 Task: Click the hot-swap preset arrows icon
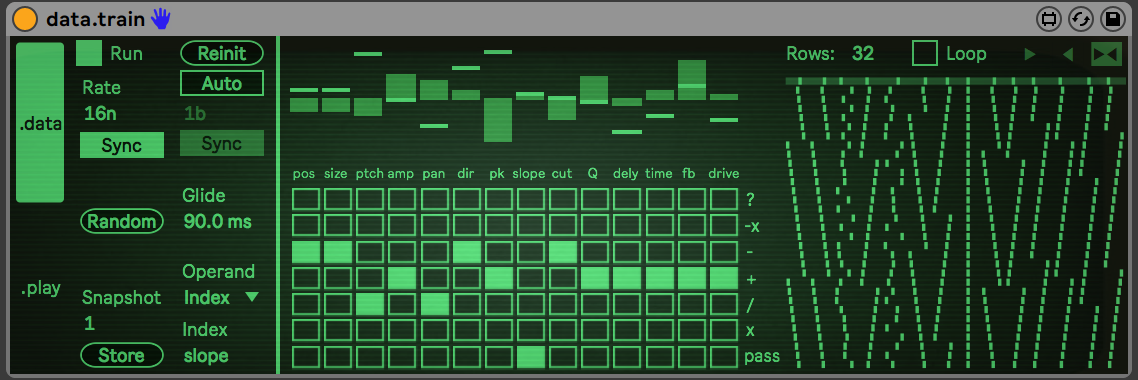pyautogui.click(x=1080, y=20)
